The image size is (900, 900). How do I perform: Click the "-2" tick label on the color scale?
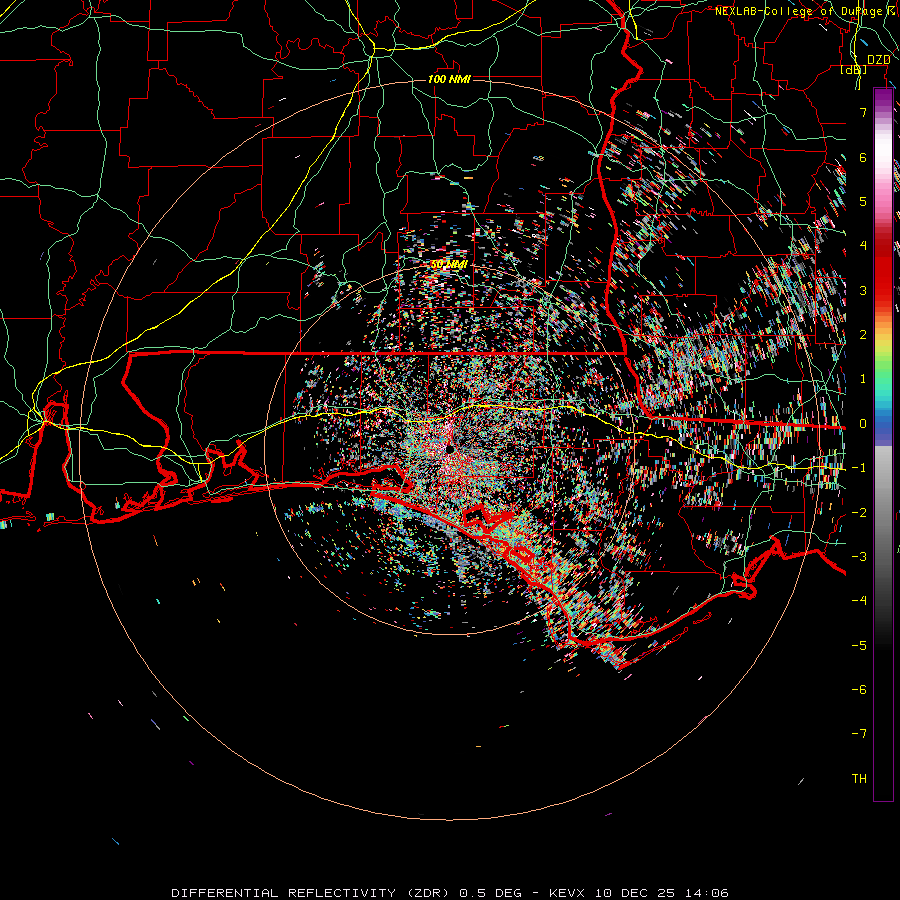[x=859, y=513]
